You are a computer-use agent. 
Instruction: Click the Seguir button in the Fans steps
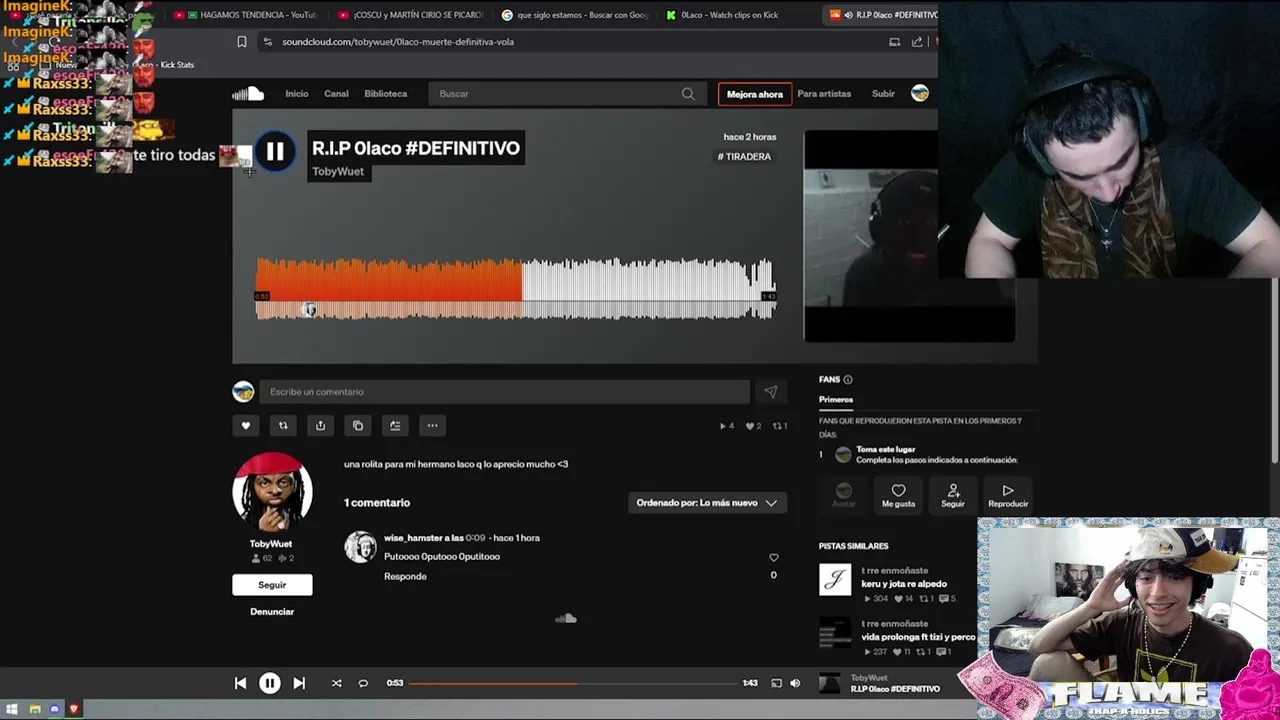pos(953,495)
